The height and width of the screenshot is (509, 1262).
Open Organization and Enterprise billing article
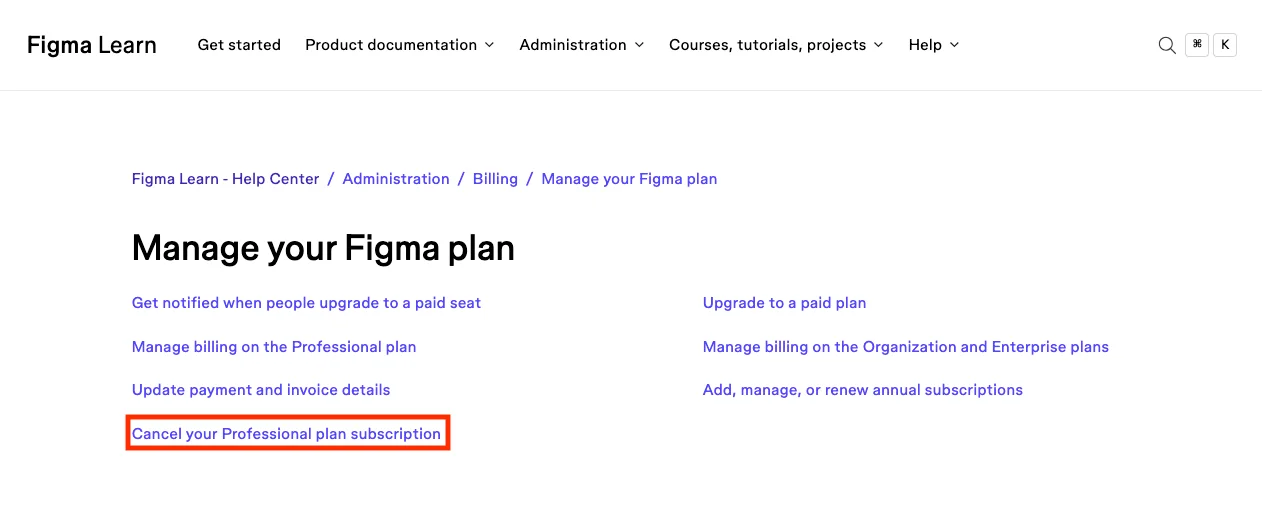coord(905,347)
